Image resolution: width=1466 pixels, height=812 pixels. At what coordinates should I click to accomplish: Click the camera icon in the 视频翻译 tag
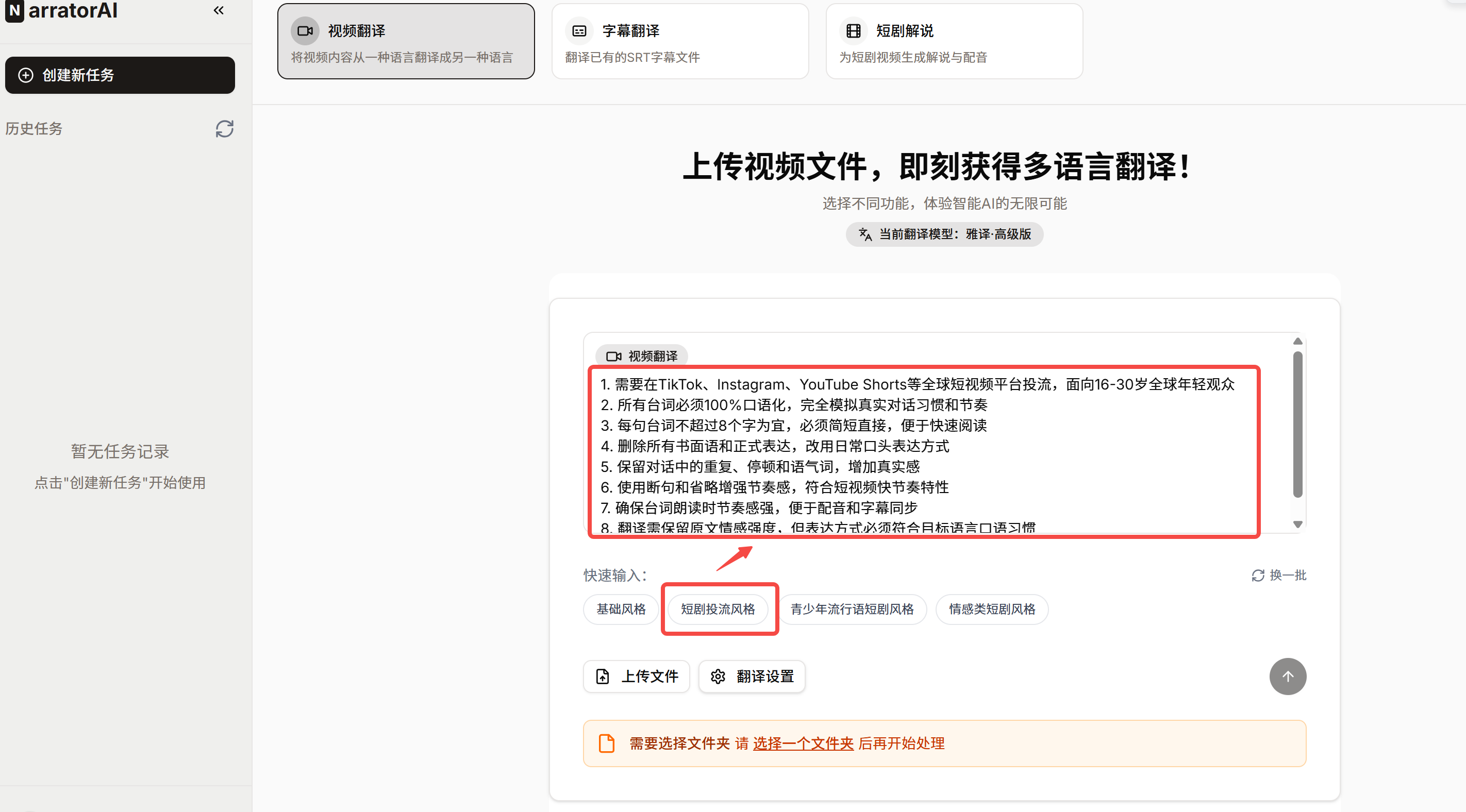pyautogui.click(x=613, y=356)
